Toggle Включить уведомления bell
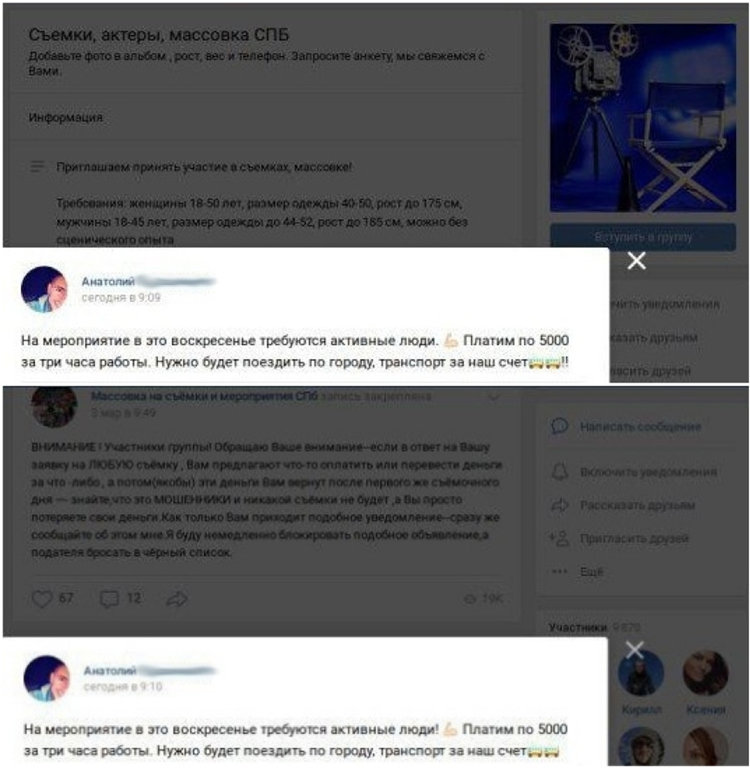 [559, 472]
